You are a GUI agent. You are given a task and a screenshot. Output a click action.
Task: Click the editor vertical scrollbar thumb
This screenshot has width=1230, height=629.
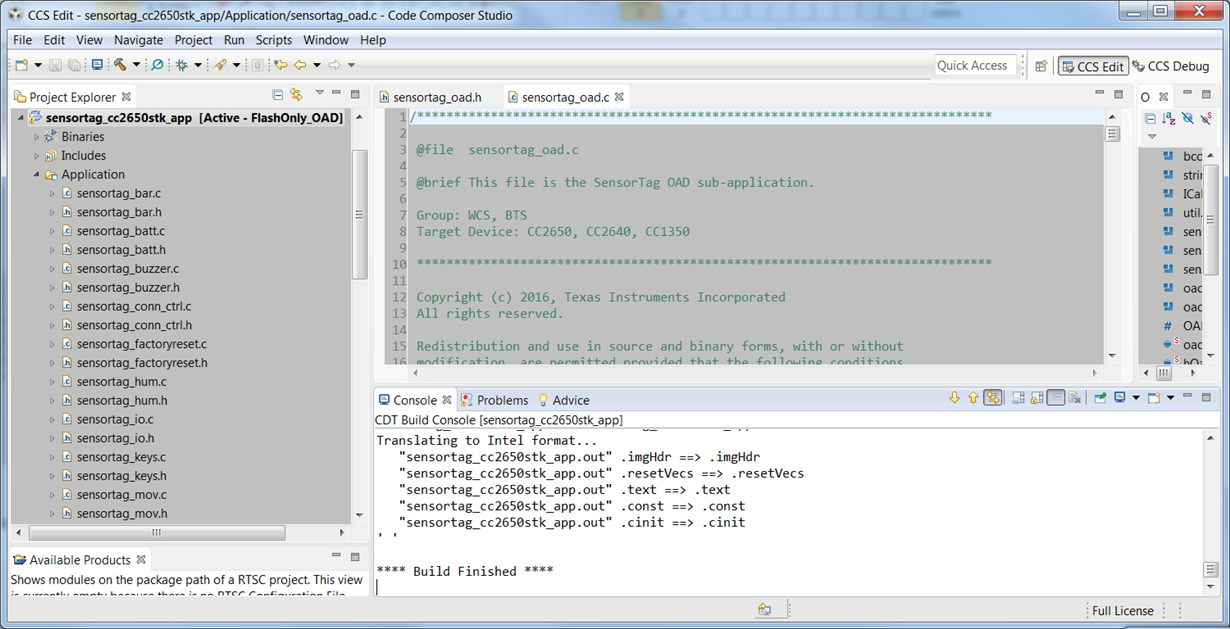[1112, 134]
